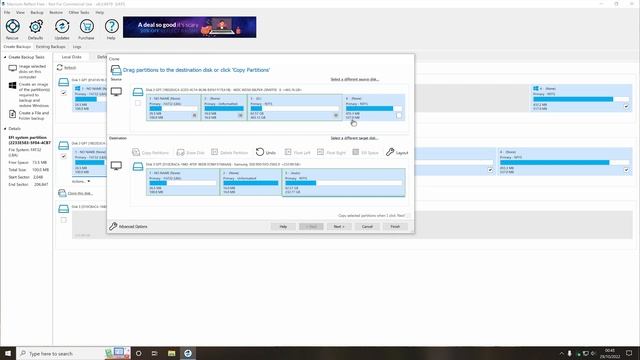
Task: Toggle checkbox on source partition 4
Action: click(x=399, y=116)
